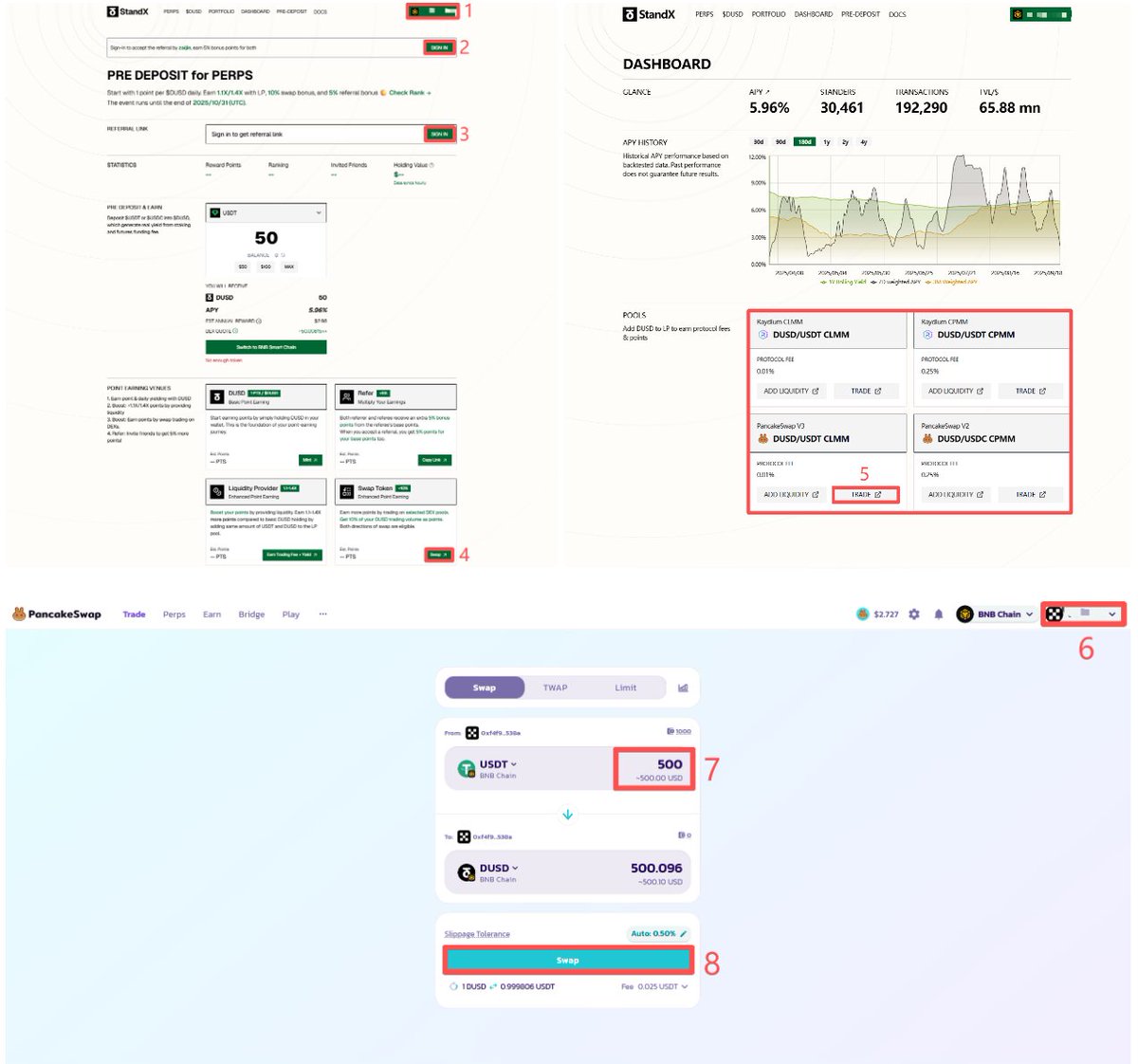Click the rate swap icon beside 1 DUSD
The height and width of the screenshot is (1064, 1138).
click(x=493, y=987)
